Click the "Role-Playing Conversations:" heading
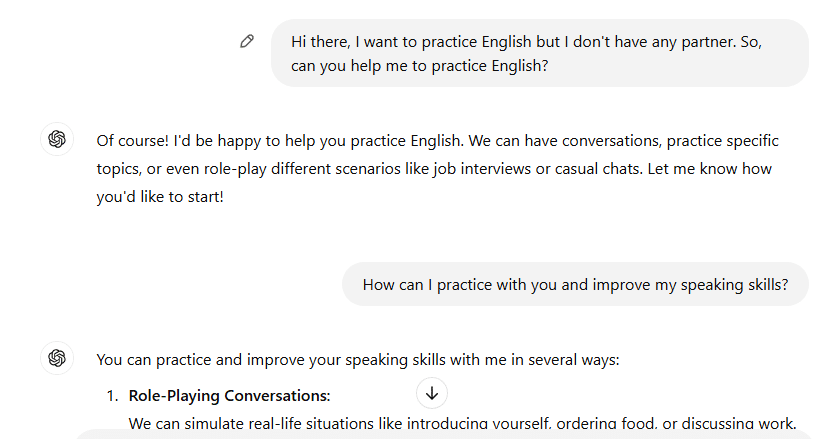 point(229,395)
